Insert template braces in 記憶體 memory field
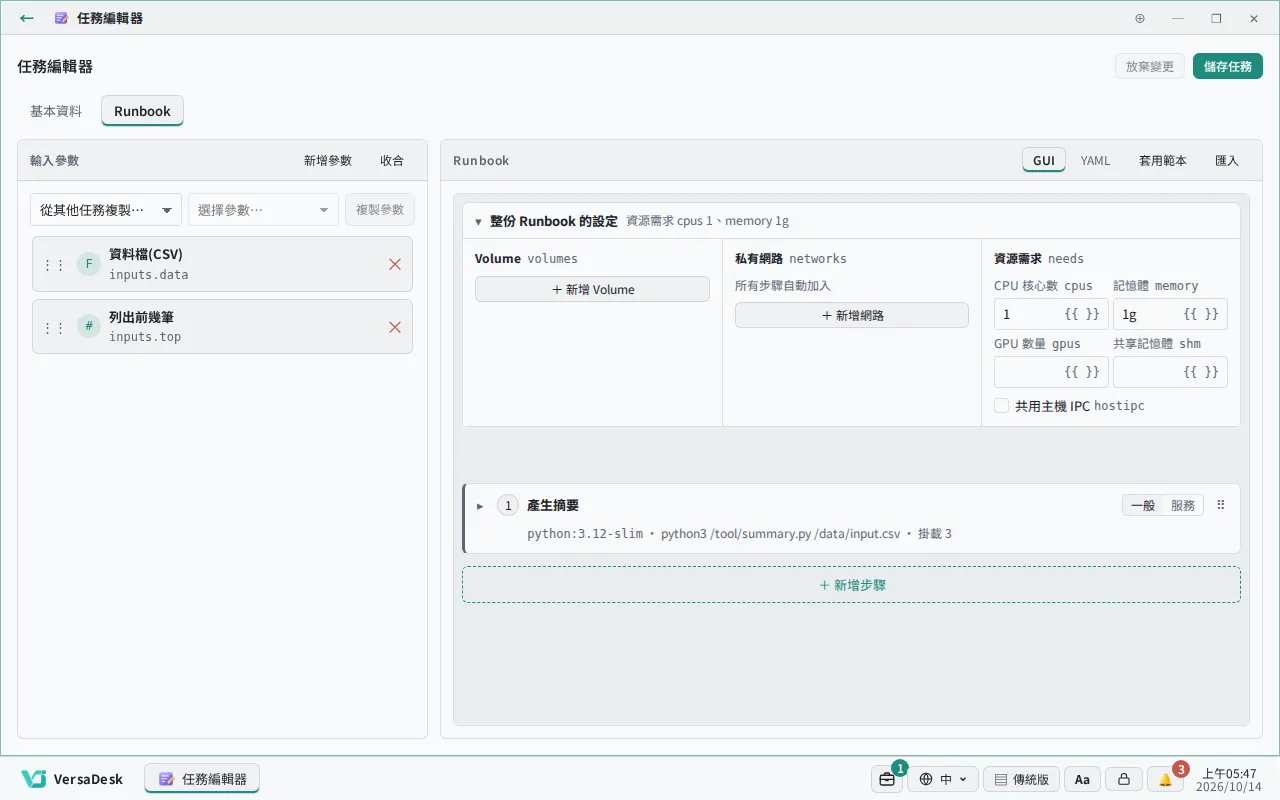 [1201, 314]
